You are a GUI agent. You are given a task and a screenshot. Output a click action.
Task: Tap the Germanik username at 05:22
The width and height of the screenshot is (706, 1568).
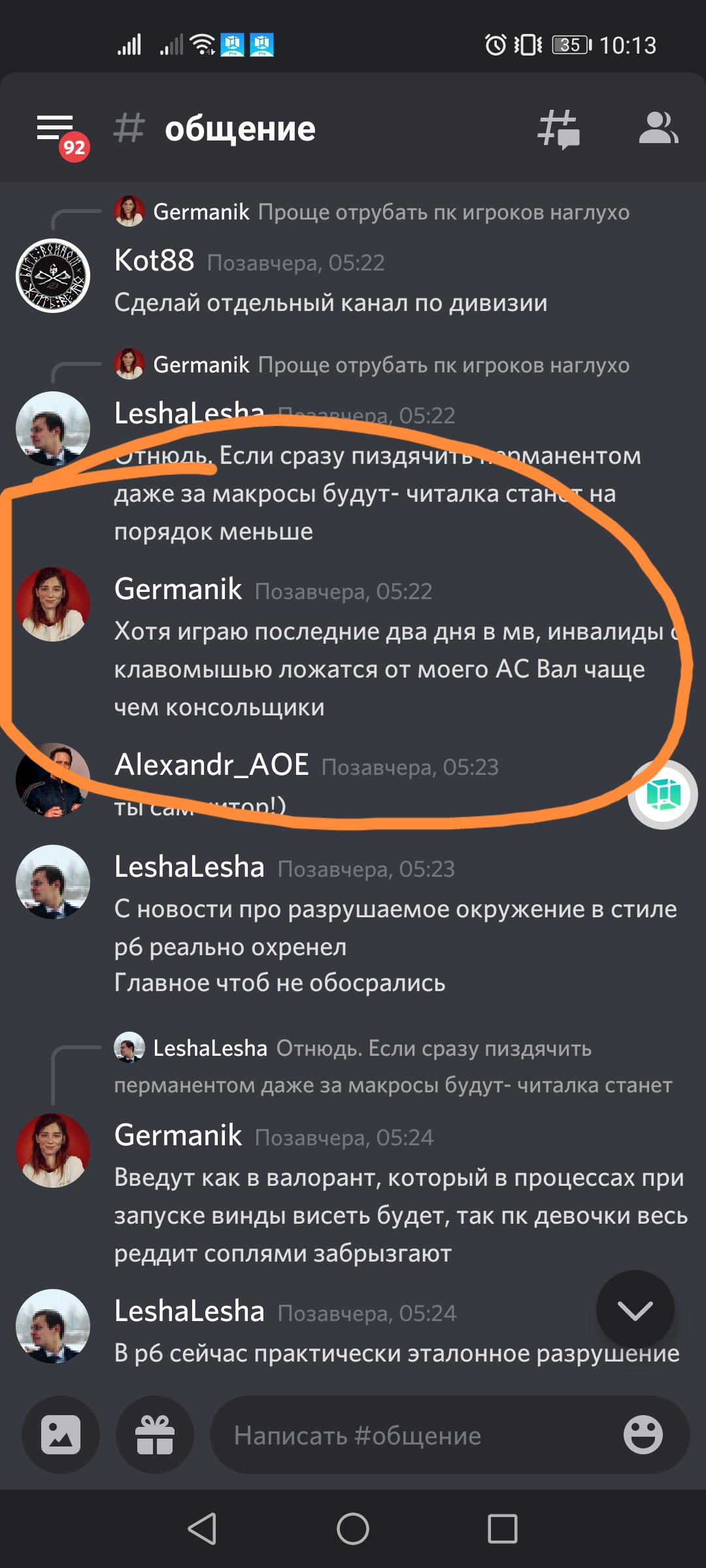[x=178, y=589]
